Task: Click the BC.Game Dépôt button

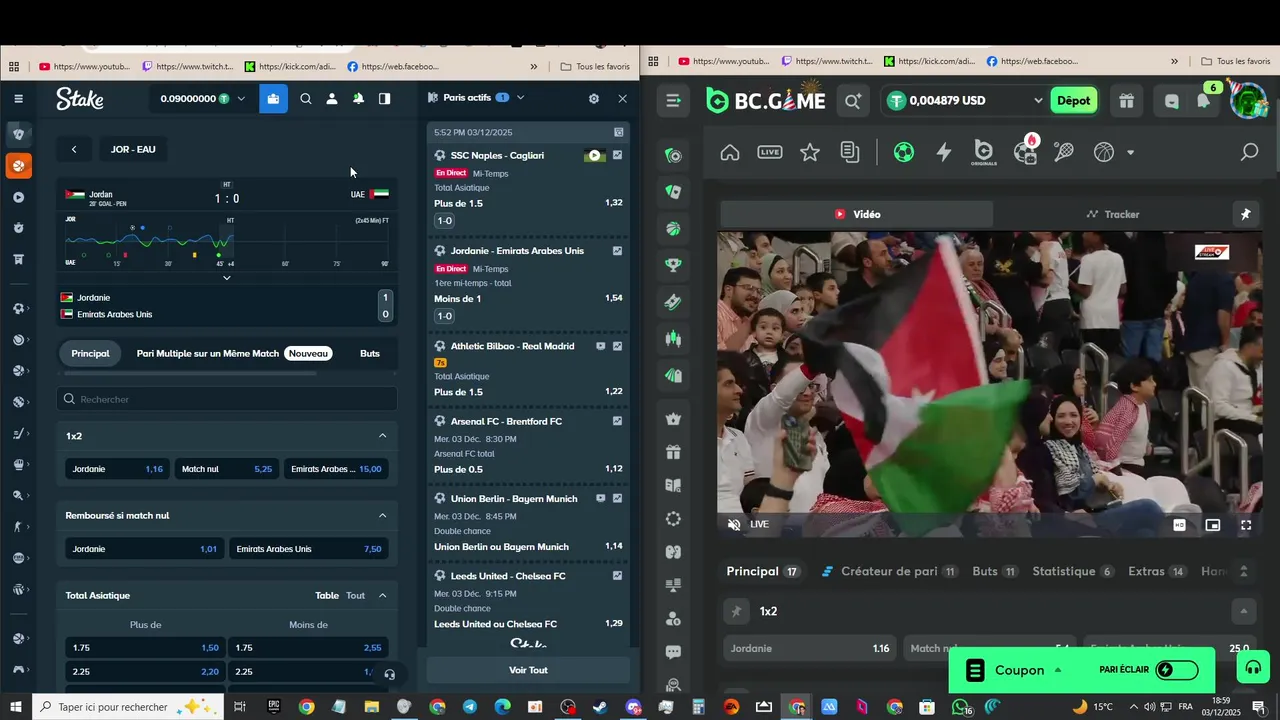Action: [x=1074, y=101]
